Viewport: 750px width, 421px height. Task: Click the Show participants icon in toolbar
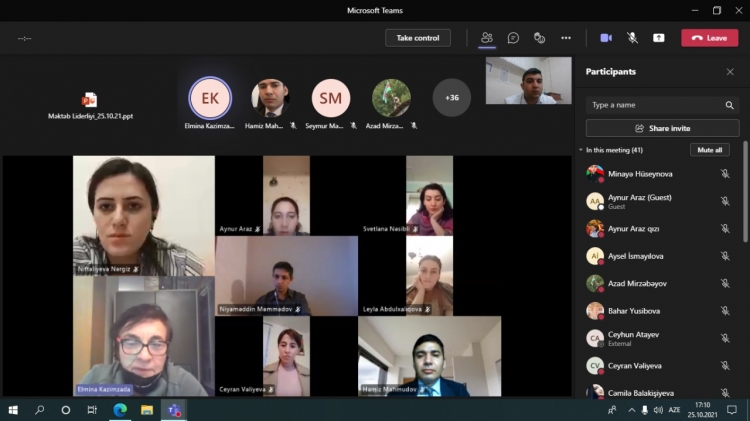[x=487, y=38]
